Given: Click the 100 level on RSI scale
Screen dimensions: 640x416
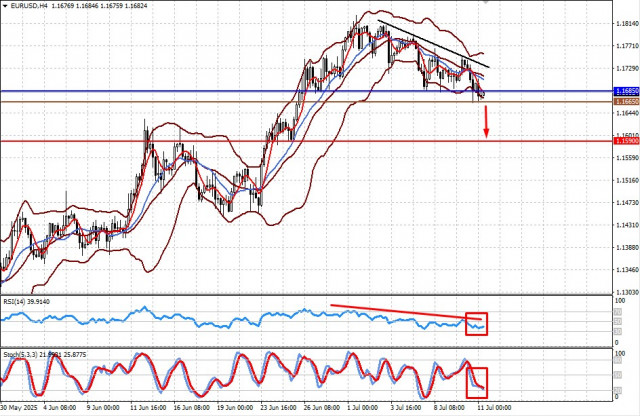Looking at the screenshot, I should click(620, 301).
